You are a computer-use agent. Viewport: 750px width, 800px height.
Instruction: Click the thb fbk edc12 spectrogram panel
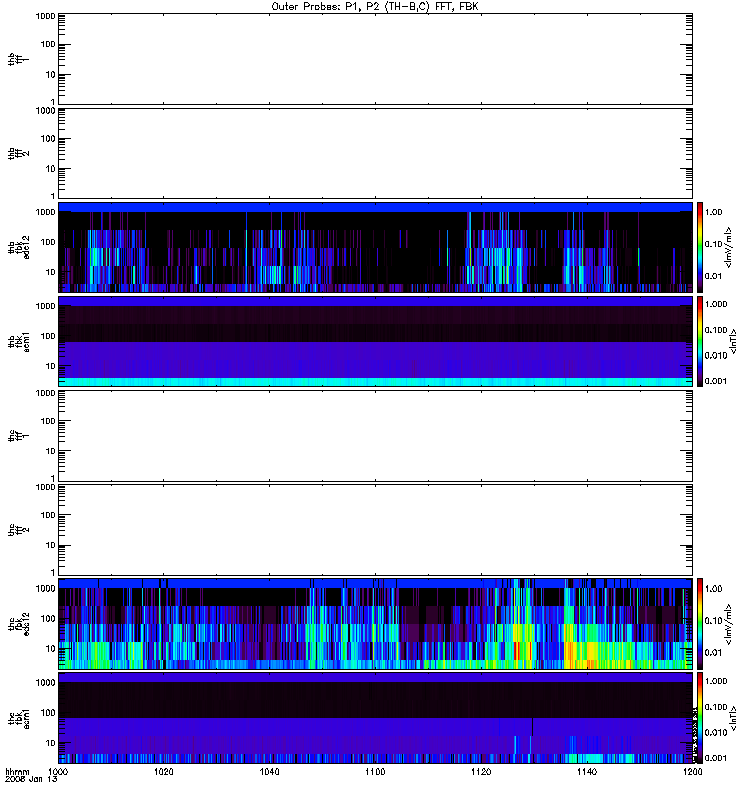tap(375, 247)
